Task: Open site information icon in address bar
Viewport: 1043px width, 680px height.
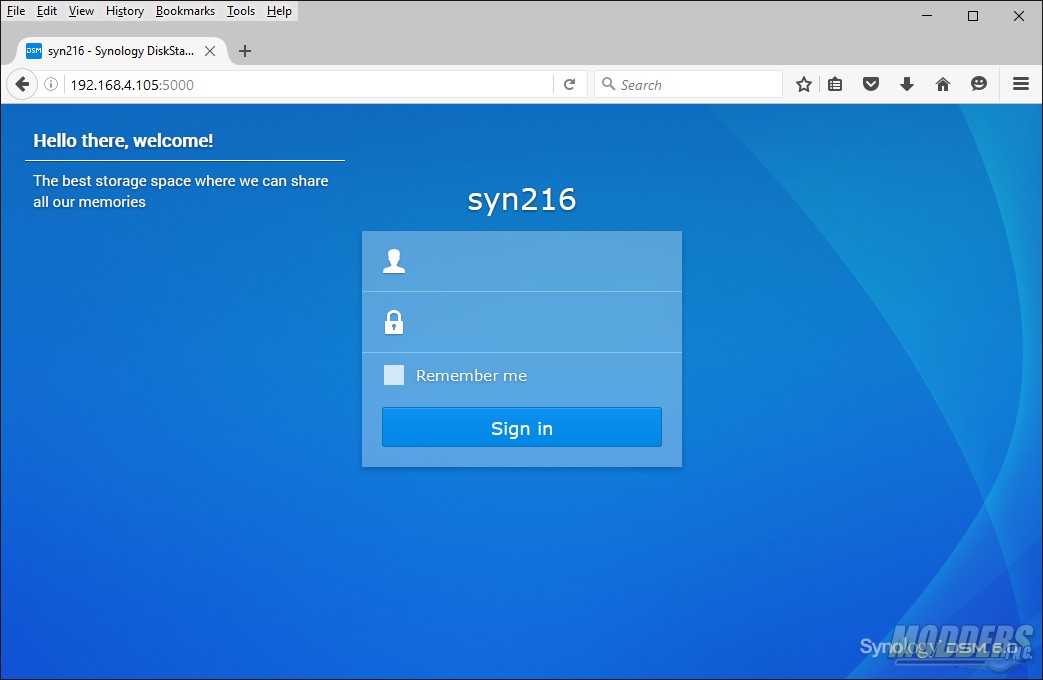Action: tap(51, 85)
